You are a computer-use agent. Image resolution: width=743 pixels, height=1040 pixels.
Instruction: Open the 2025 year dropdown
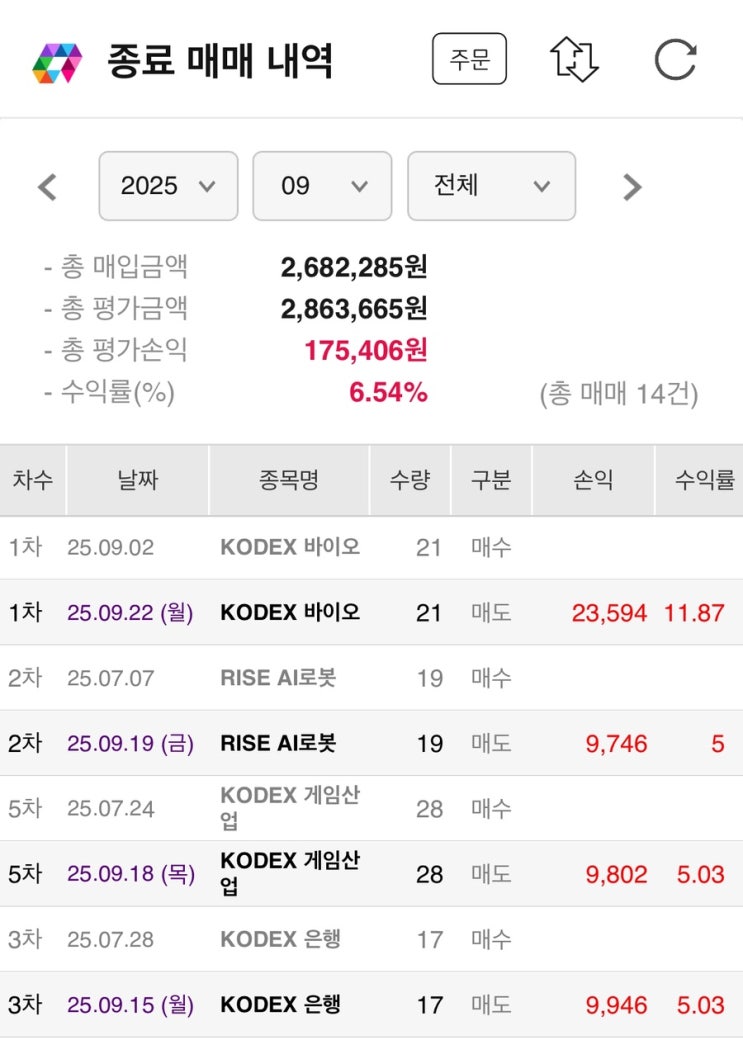[168, 186]
